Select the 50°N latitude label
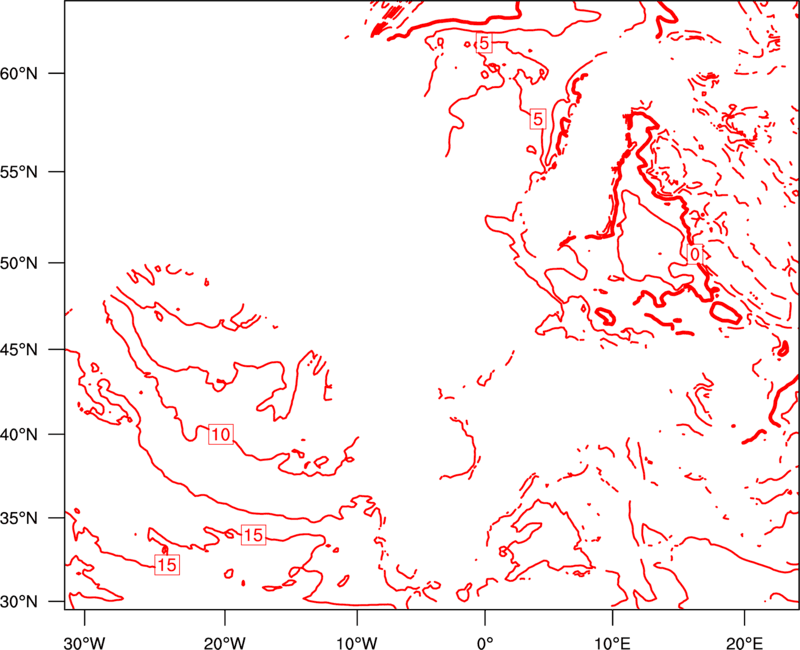Image resolution: width=800 pixels, height=650 pixels. (x=19, y=263)
